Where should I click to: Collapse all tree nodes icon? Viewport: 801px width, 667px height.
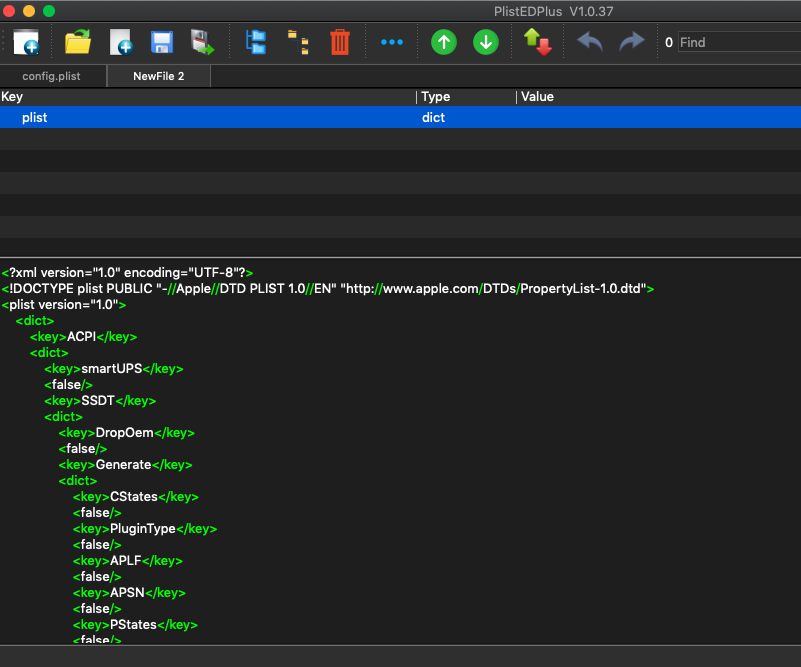tap(298, 42)
